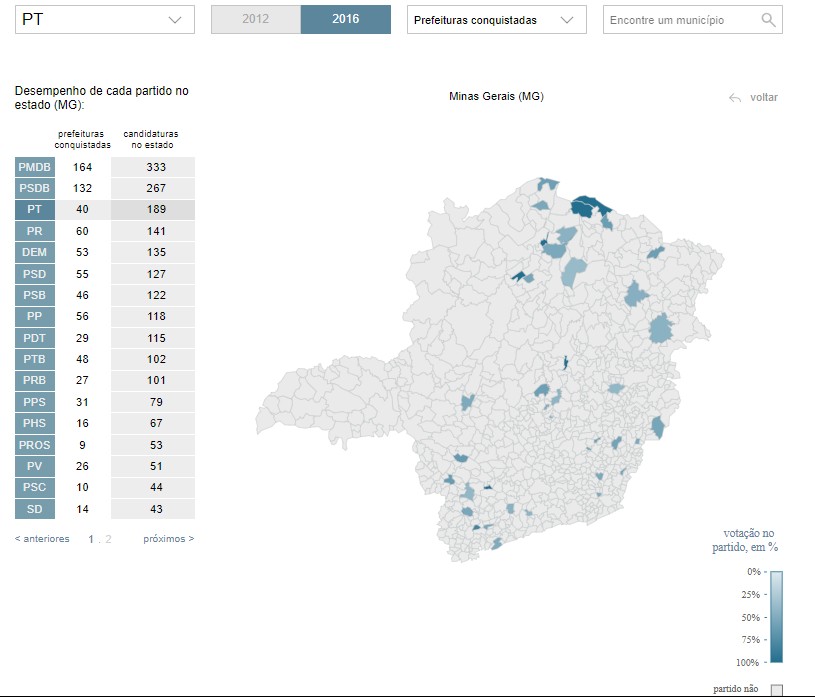Open page 2 of party list
This screenshot has height=697, width=815.
[108, 539]
